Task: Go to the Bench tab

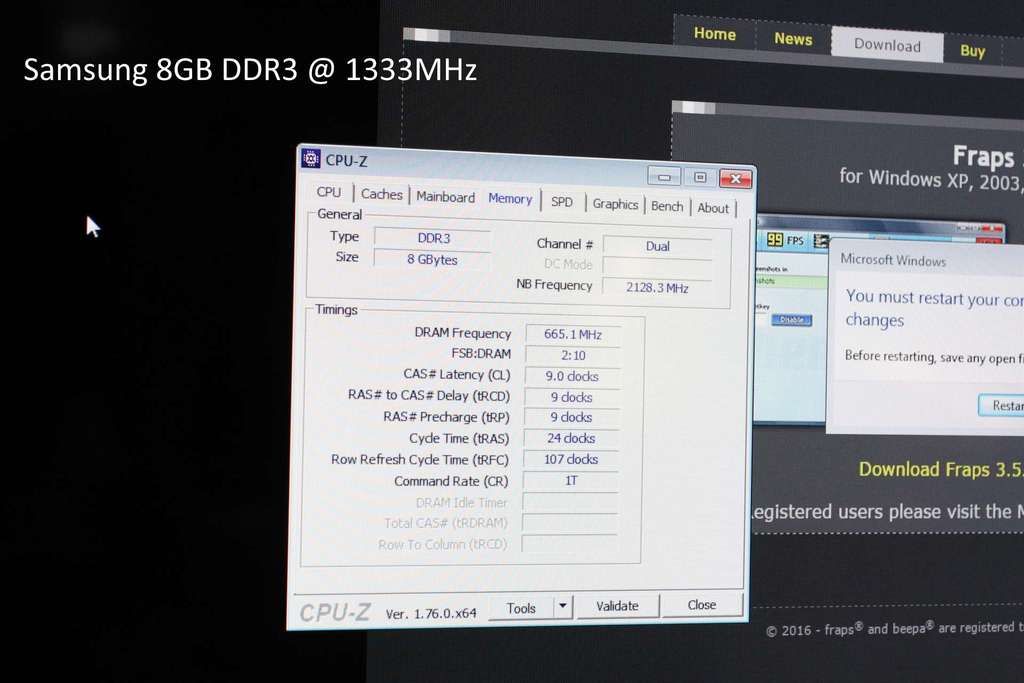Action: click(667, 206)
